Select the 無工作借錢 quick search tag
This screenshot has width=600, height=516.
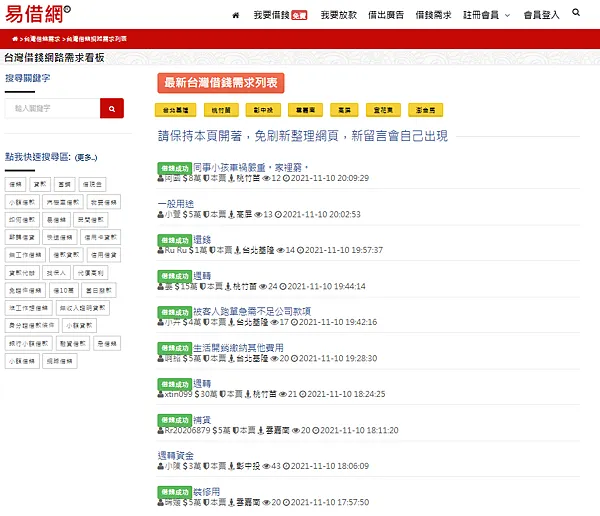tap(25, 255)
